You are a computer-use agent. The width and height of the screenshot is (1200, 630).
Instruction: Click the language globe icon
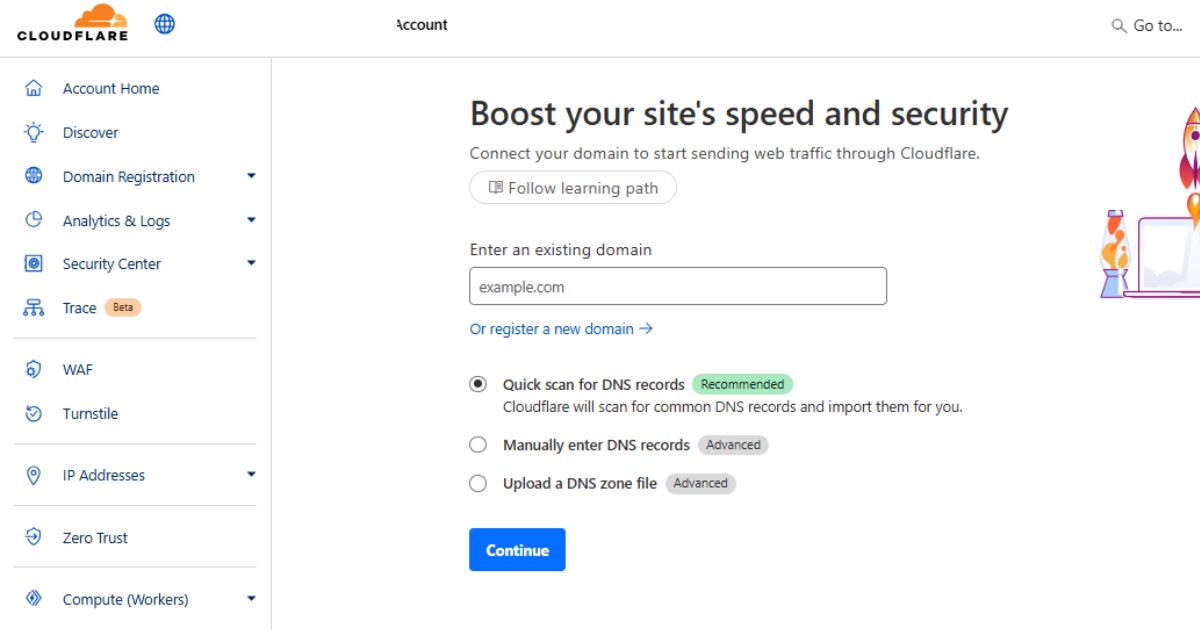coord(164,24)
